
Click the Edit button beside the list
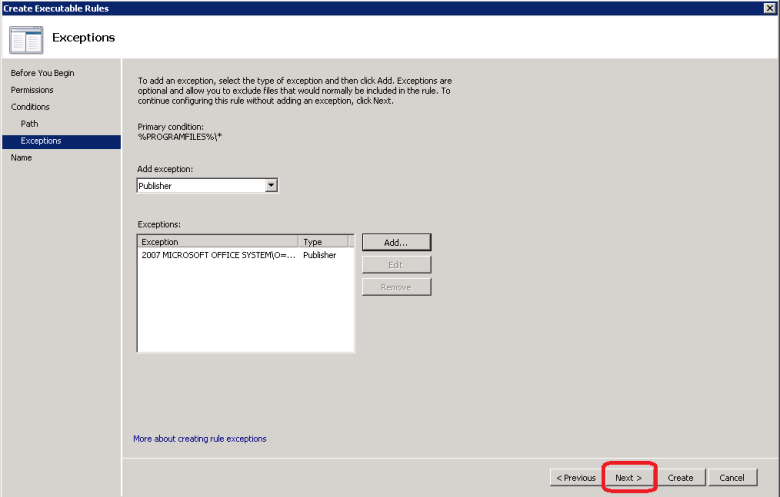pos(396,265)
